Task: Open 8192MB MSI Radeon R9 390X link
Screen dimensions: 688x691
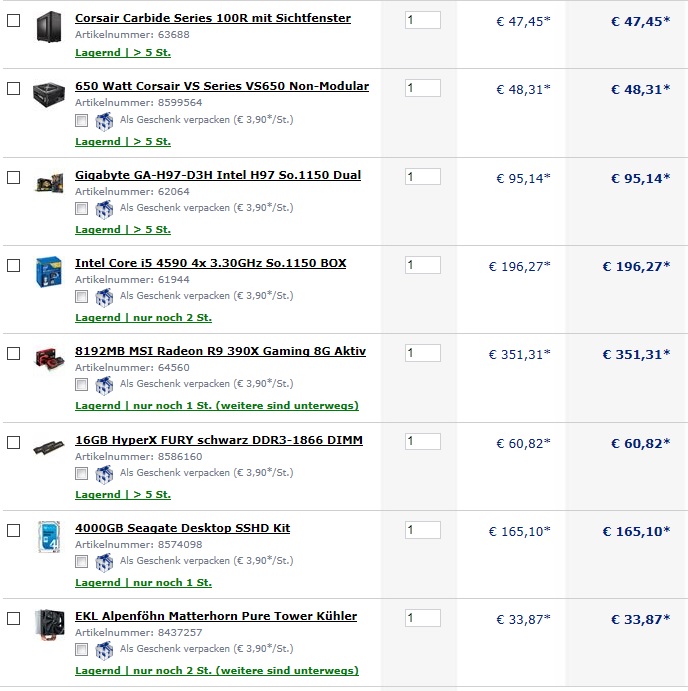Action: point(220,351)
